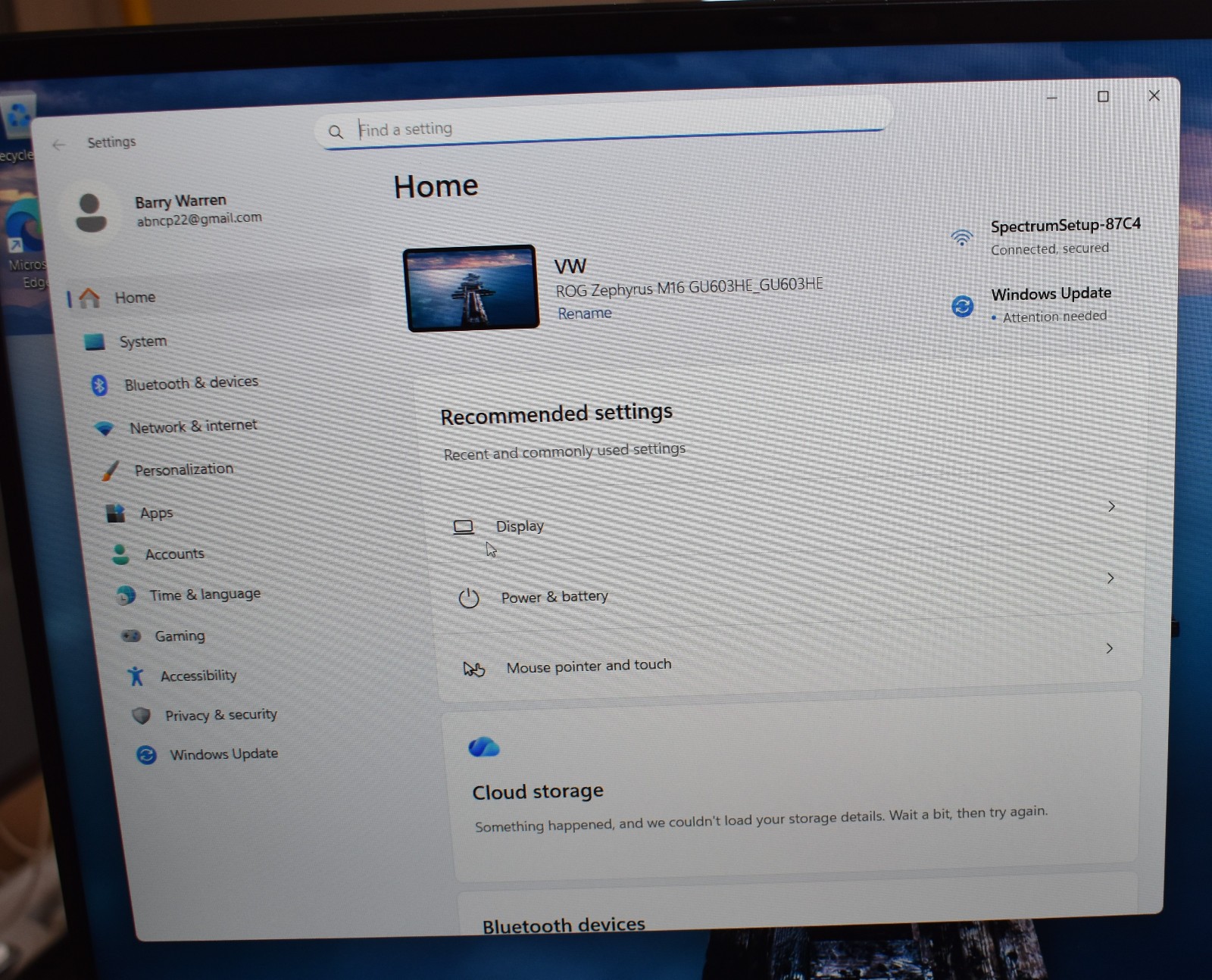Click the user profile avatar icon
This screenshot has height=980, width=1212.
coord(91,213)
